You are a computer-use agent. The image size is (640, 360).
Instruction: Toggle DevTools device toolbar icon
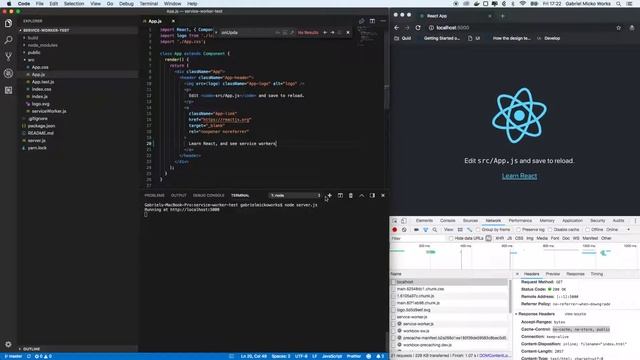(x=403, y=221)
